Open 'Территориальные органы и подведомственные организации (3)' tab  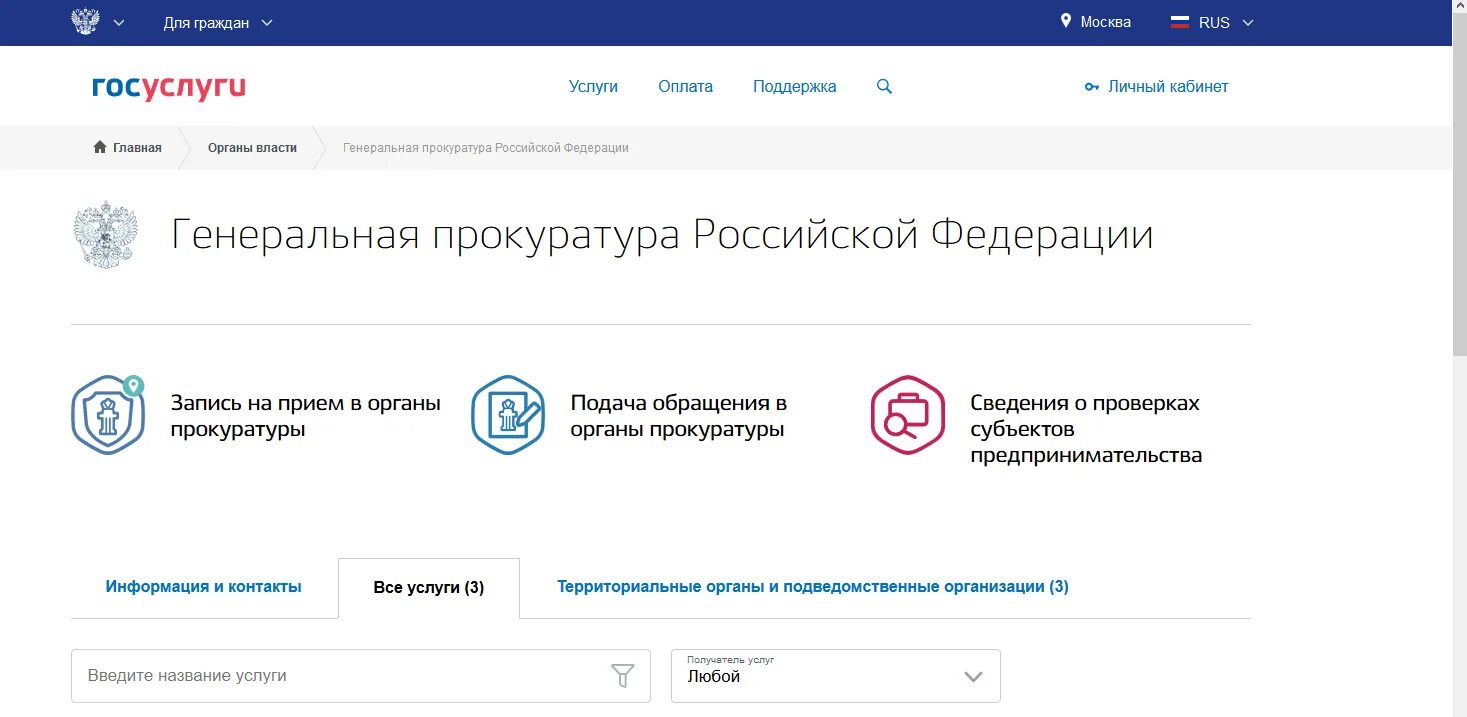(813, 587)
